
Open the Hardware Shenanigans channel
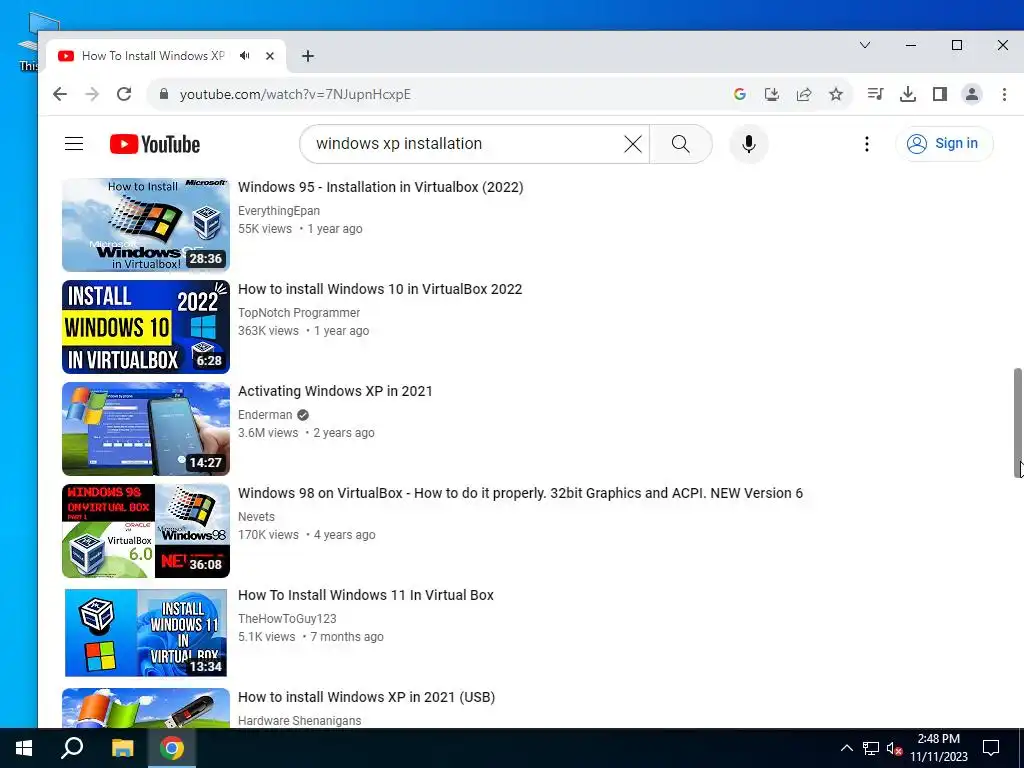click(x=300, y=720)
